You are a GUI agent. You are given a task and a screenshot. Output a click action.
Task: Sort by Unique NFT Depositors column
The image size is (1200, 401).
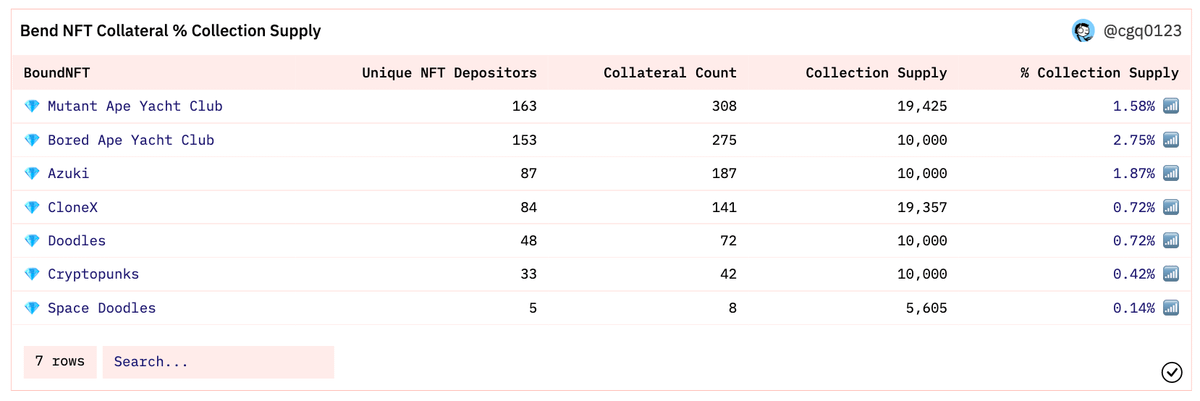click(x=449, y=73)
